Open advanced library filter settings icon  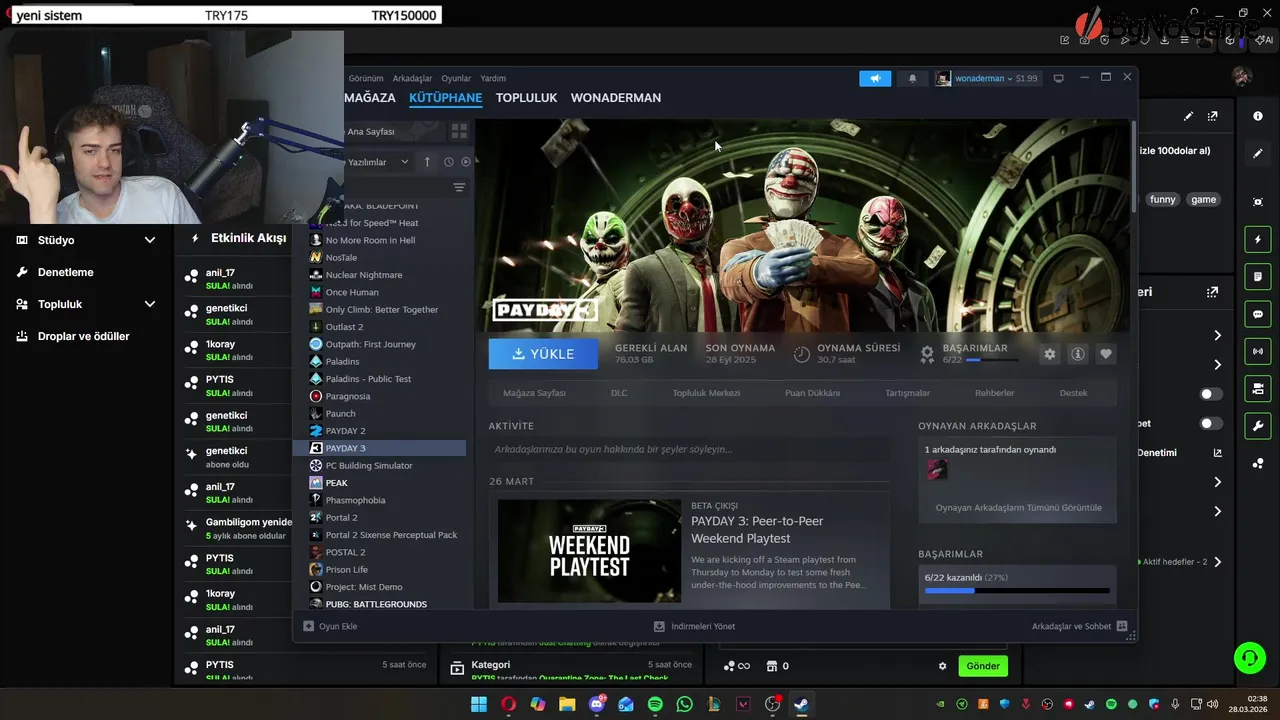point(459,187)
